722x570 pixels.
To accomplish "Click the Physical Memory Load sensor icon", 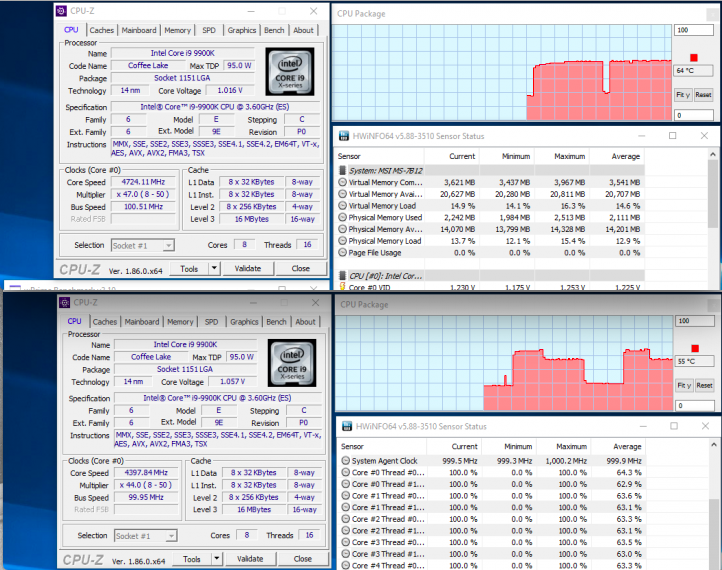I will click(342, 240).
